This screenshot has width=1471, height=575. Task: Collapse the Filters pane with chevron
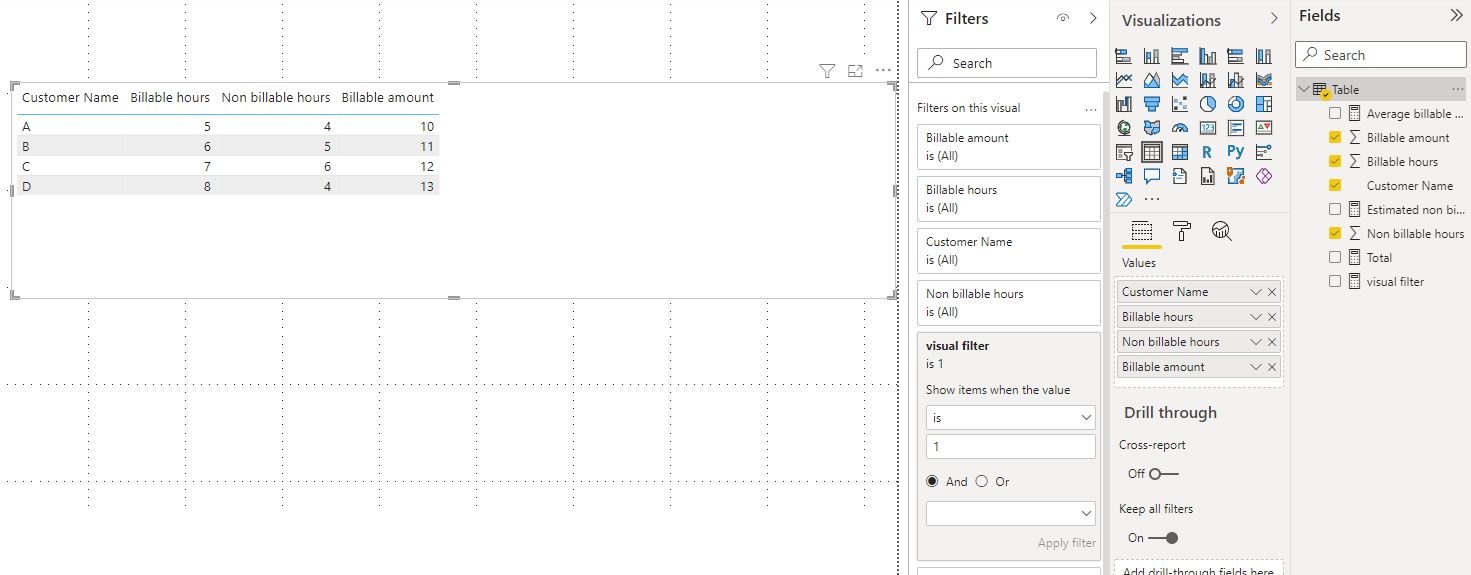click(x=1093, y=19)
